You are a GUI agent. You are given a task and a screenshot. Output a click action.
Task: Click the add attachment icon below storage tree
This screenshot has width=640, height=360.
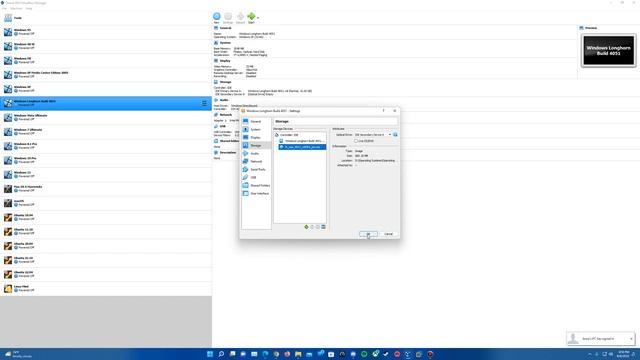coord(318,227)
